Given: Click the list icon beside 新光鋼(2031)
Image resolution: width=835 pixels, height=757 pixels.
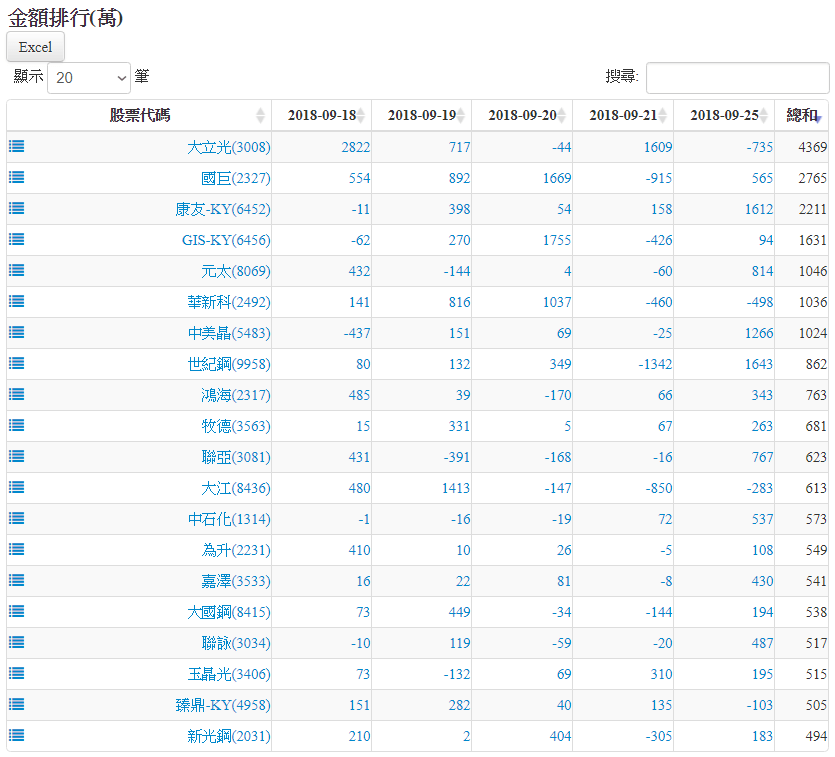Looking at the screenshot, I should pyautogui.click(x=17, y=735).
